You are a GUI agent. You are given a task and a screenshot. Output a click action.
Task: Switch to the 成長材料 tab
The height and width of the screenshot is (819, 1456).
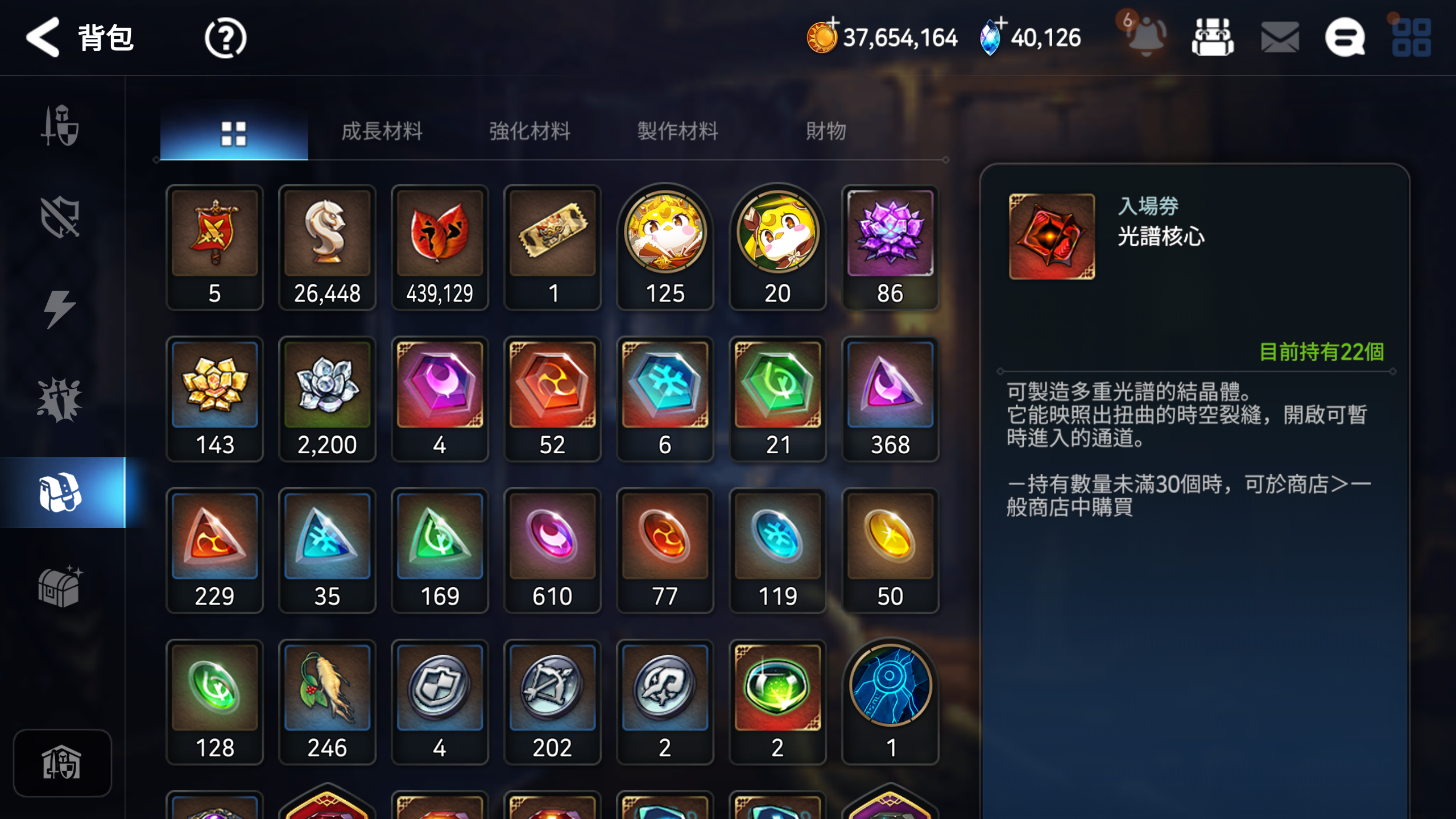point(382,131)
